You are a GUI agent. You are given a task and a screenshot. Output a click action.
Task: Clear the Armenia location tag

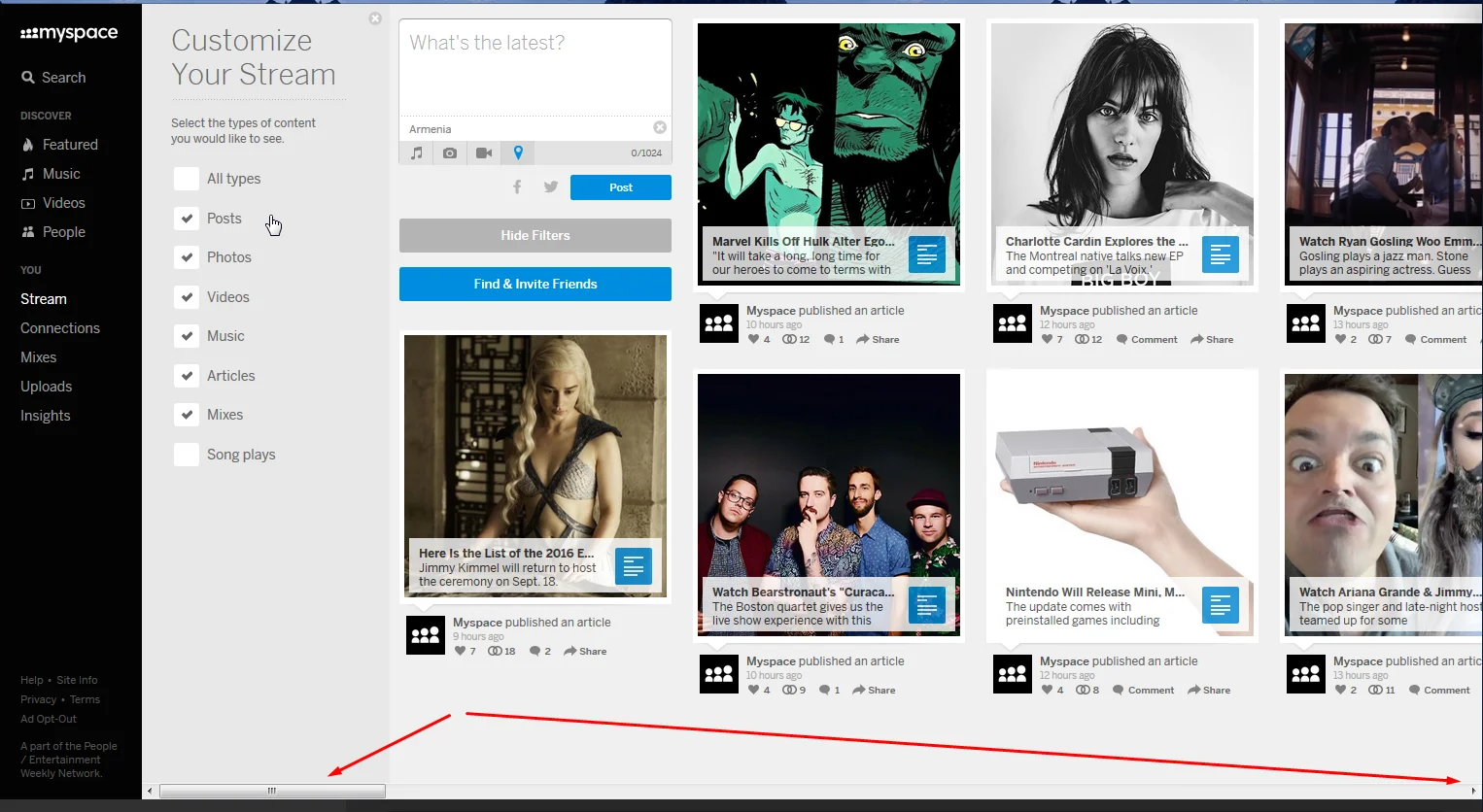point(660,128)
